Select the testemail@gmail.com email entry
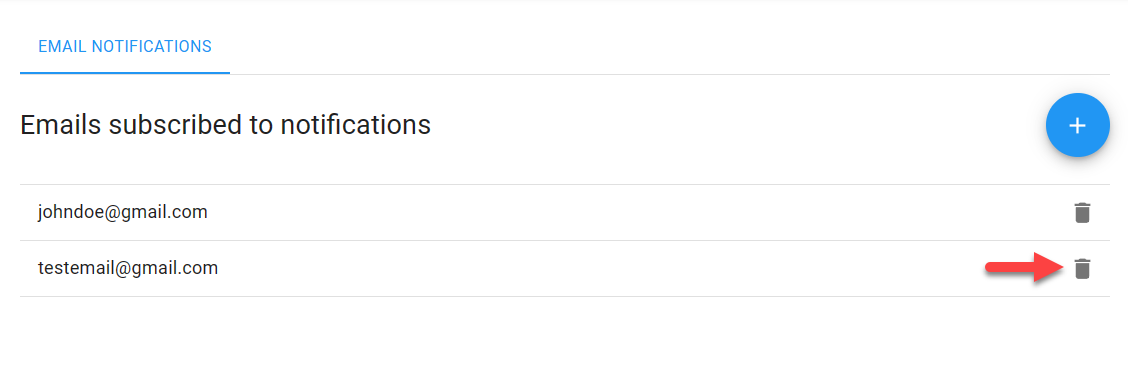The width and height of the screenshot is (1128, 388). point(128,269)
